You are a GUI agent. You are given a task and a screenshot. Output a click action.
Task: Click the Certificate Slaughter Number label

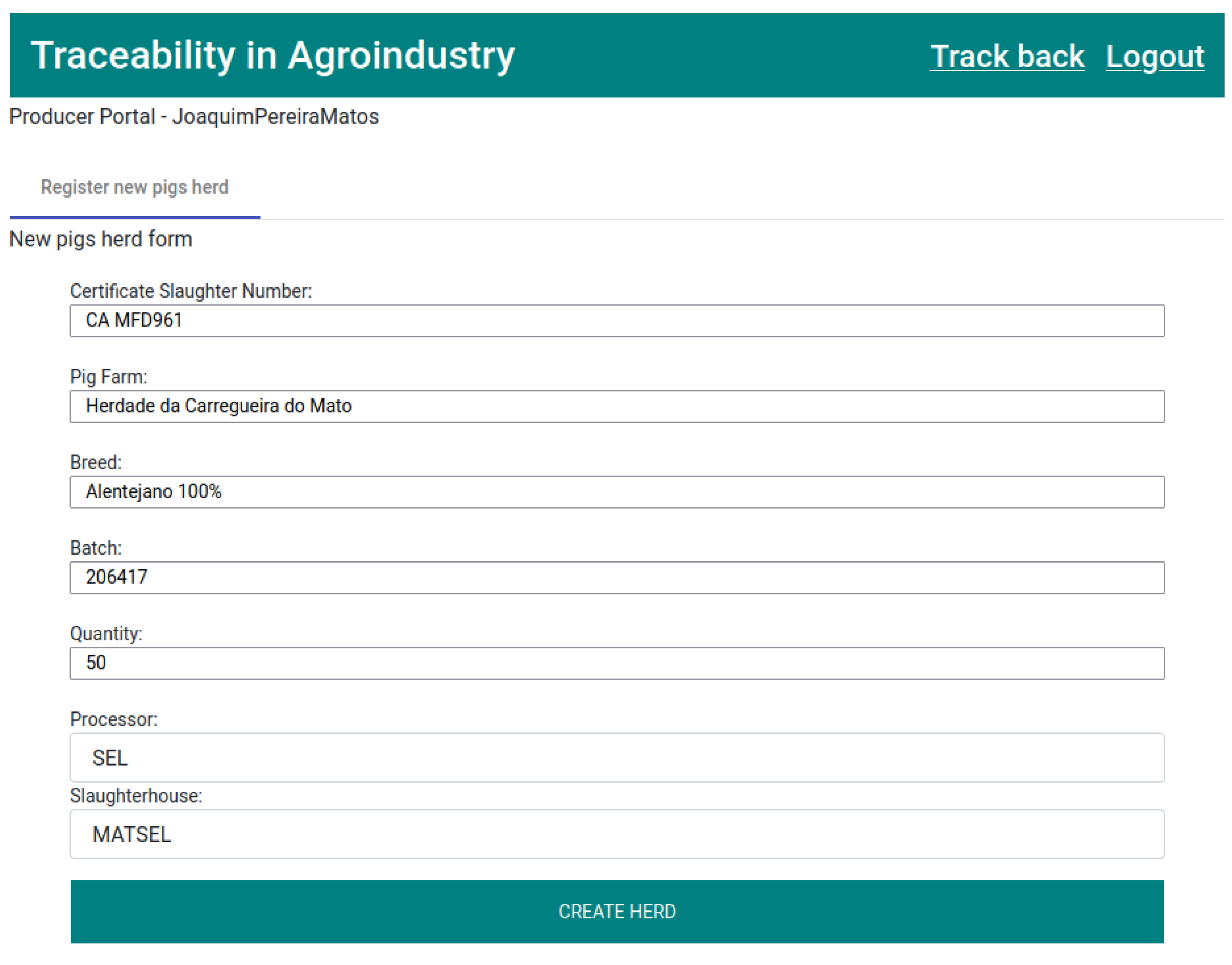190,291
